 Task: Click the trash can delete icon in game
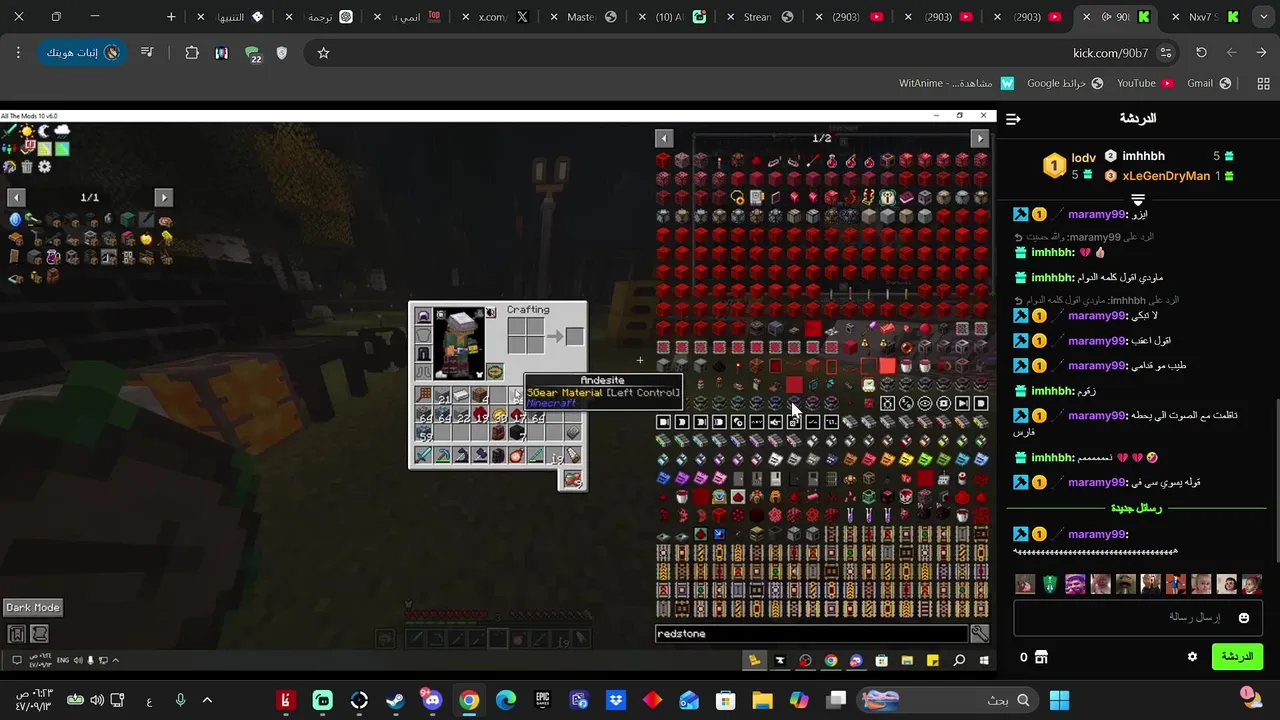(x=27, y=167)
